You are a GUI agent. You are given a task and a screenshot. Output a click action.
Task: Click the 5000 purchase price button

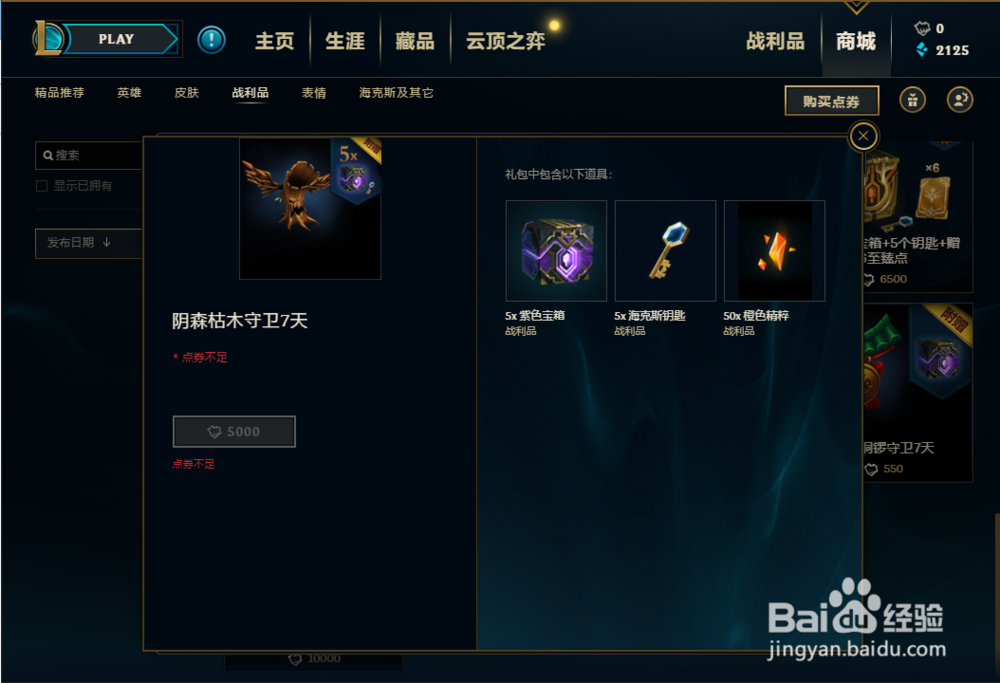pyautogui.click(x=234, y=432)
